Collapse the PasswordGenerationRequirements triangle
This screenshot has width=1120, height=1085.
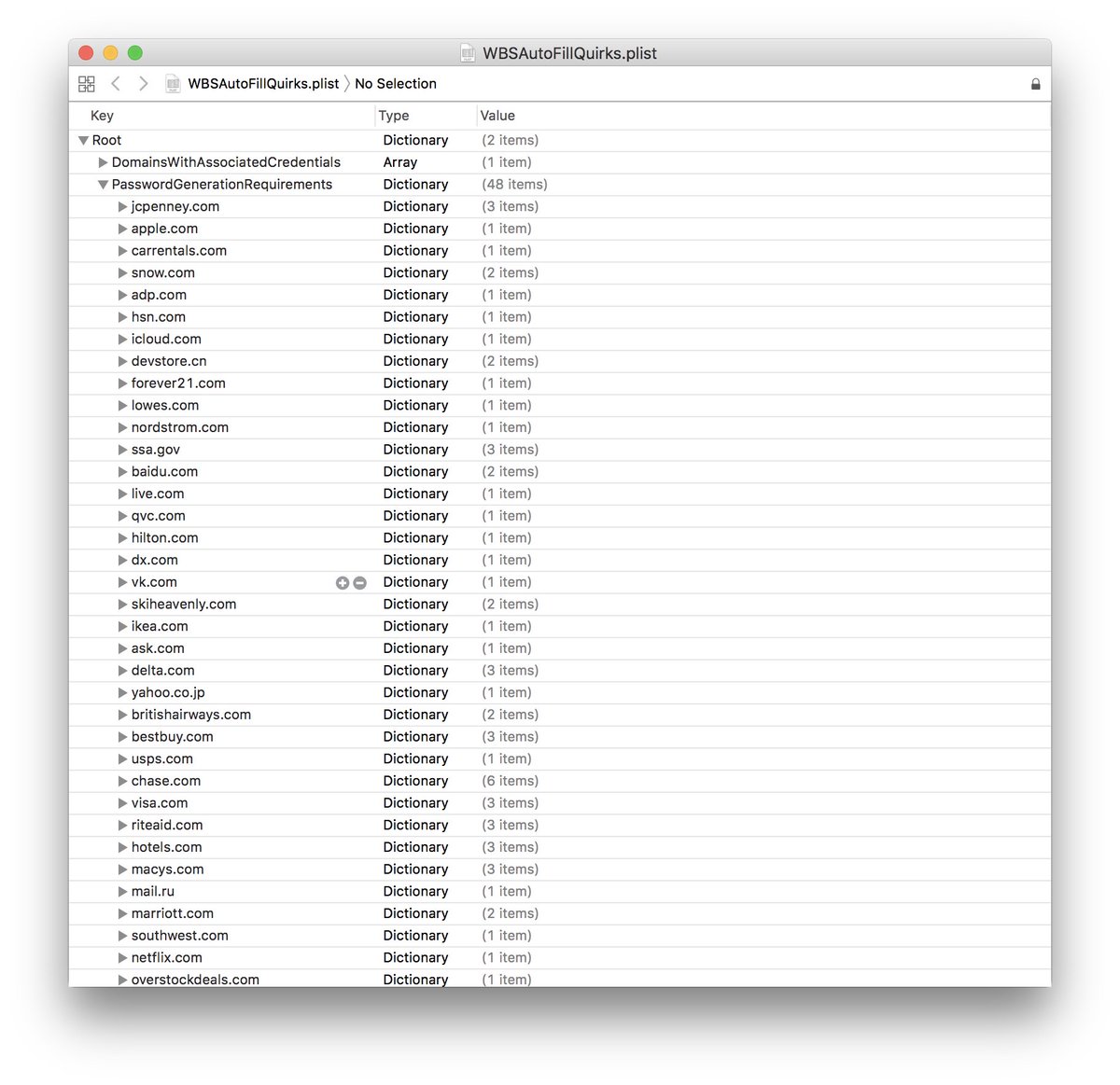(x=103, y=185)
